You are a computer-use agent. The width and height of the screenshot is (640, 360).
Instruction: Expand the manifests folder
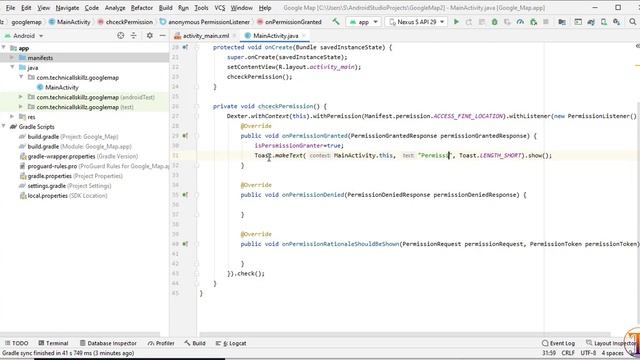[x=12, y=58]
